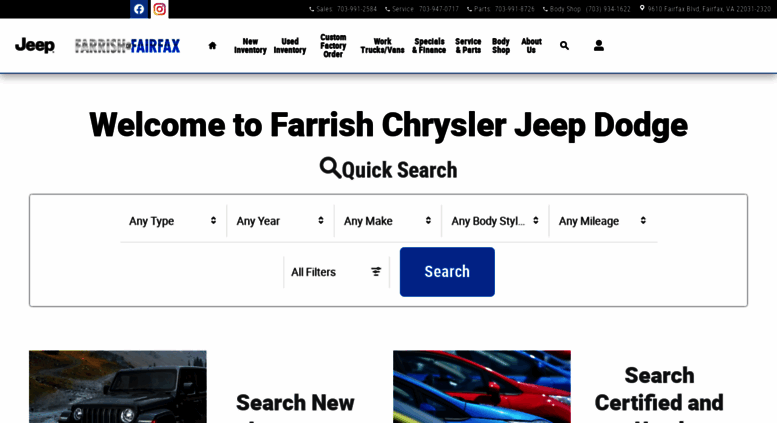Open the Facebook page icon
The image size is (777, 423).
tap(139, 9)
